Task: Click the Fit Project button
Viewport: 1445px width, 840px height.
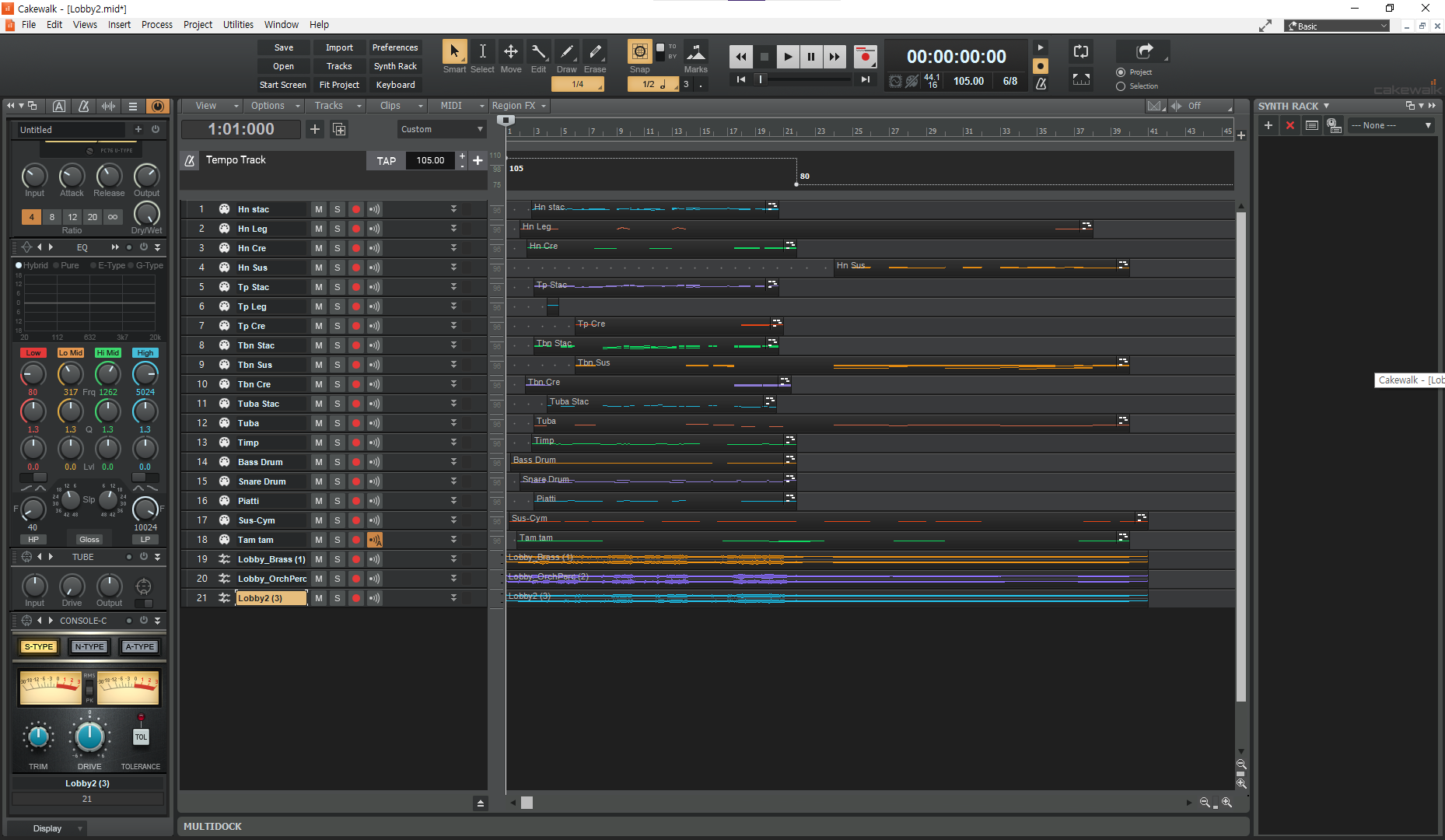Action: 339,85
